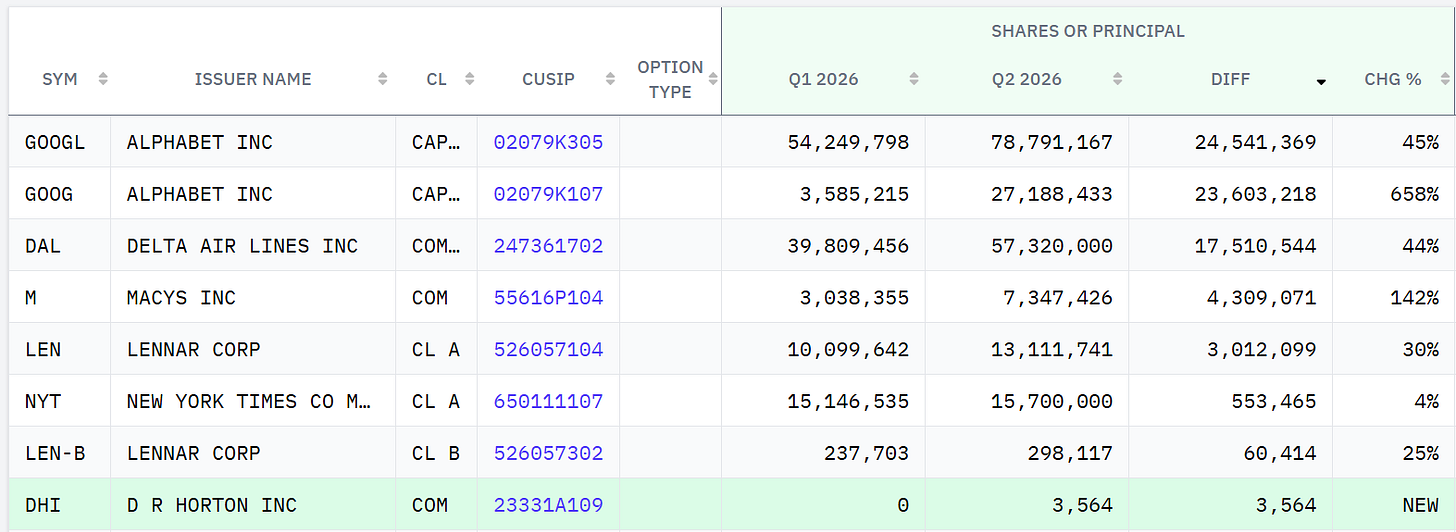This screenshot has width=1456, height=532.
Task: Select the LEN-B symbol cell
Action: [60, 453]
